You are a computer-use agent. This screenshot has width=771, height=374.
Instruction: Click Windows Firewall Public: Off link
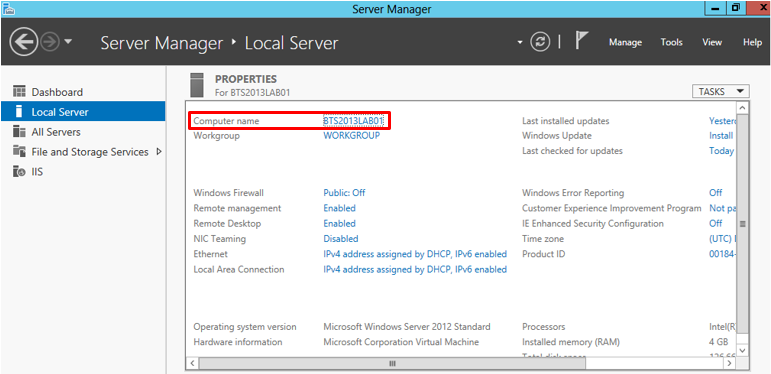pyautogui.click(x=344, y=193)
